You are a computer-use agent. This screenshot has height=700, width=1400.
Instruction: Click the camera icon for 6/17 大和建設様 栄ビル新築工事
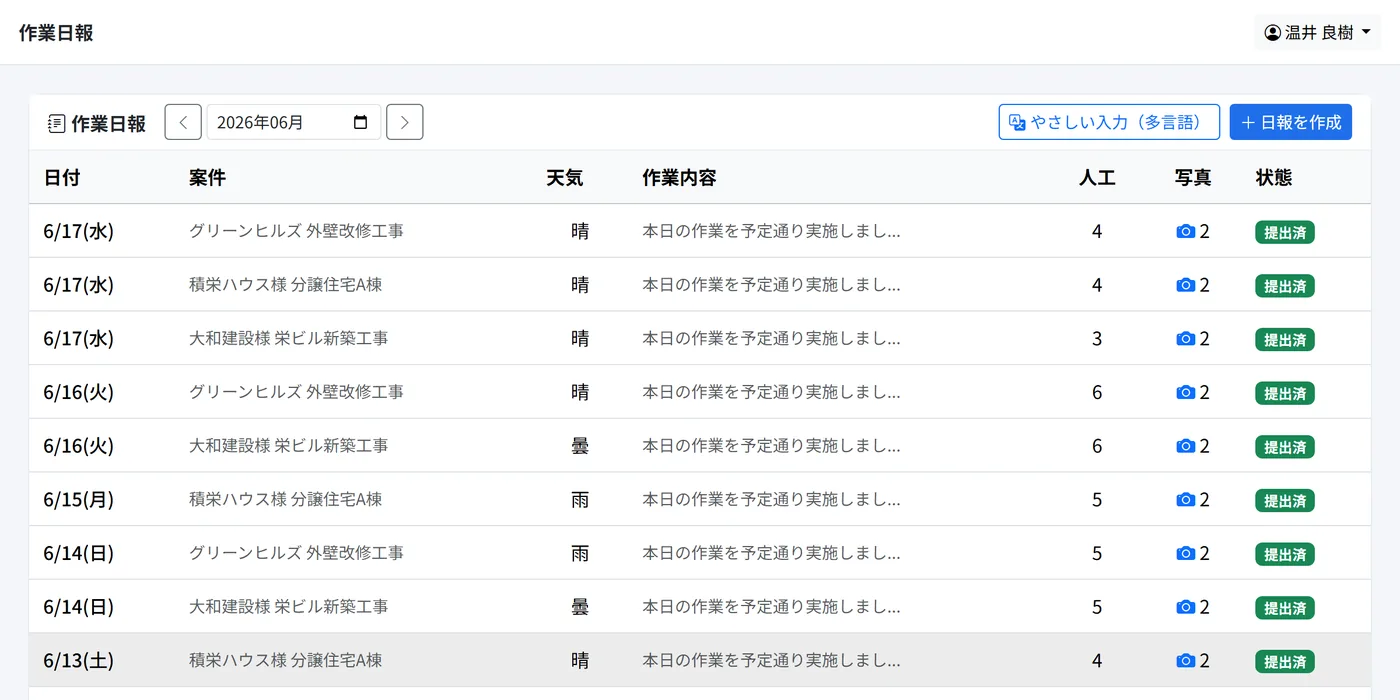click(1186, 339)
